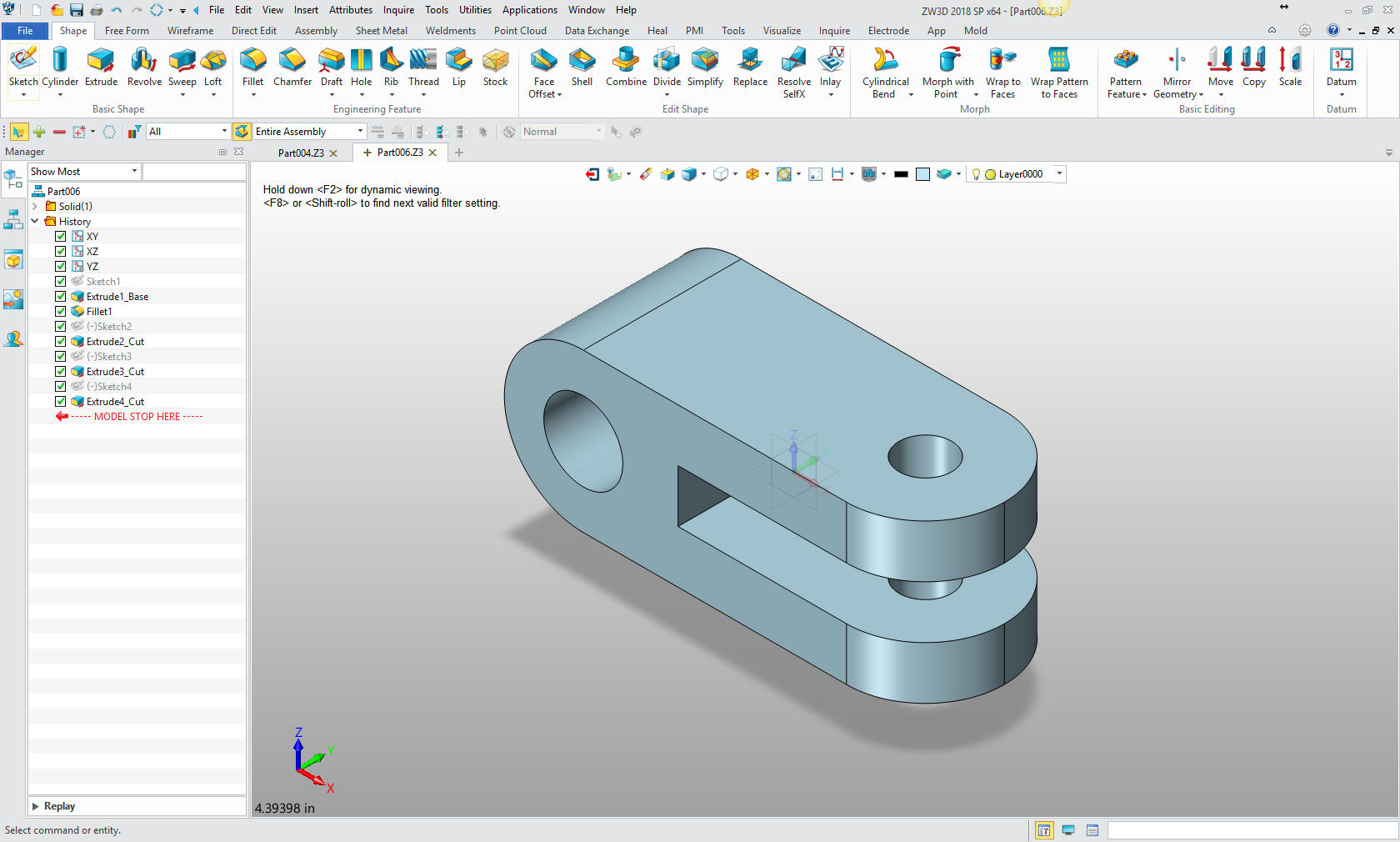Expand the Replay panel
The image size is (1400, 842).
[x=36, y=806]
